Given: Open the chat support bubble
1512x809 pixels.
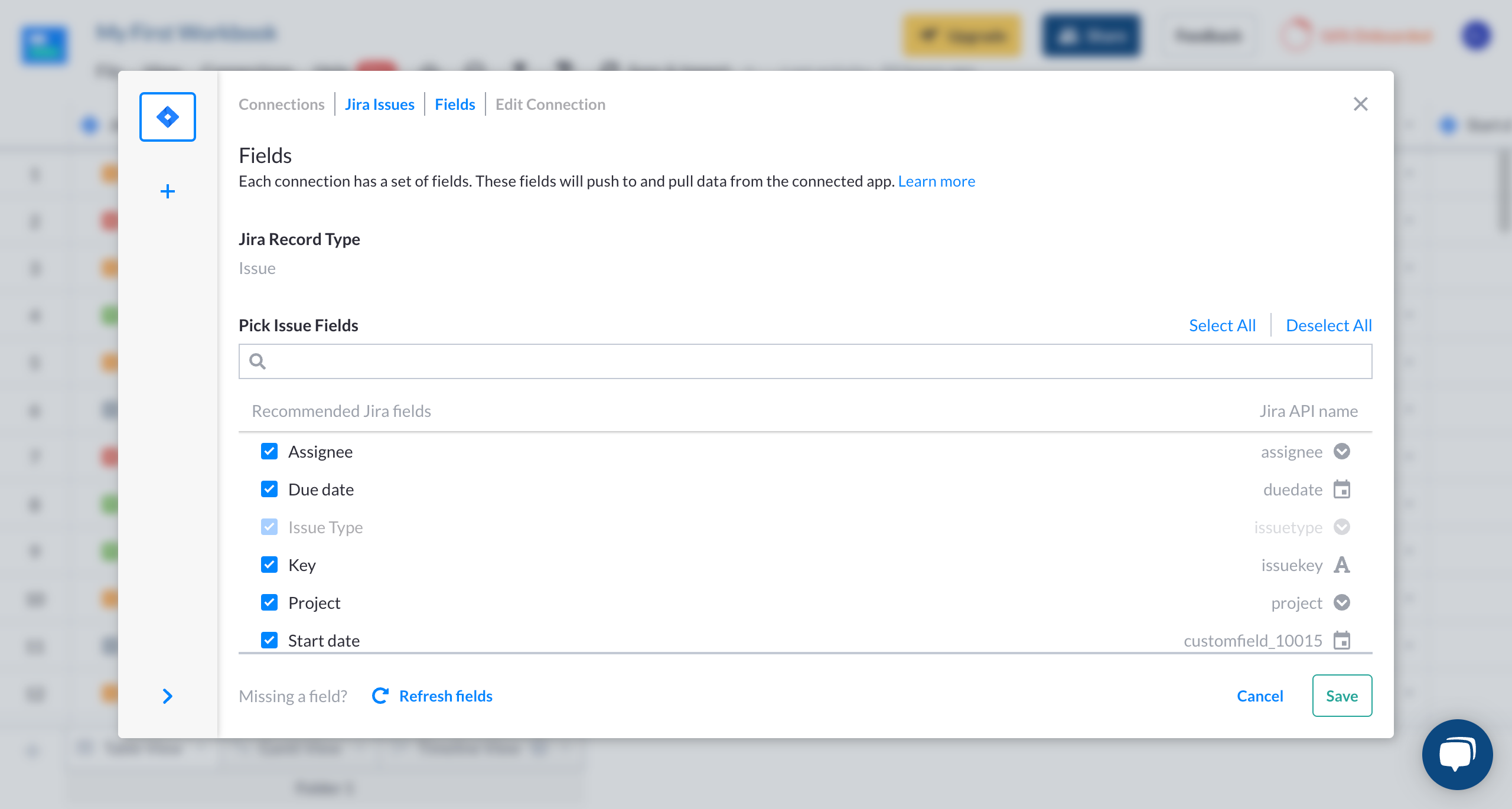Looking at the screenshot, I should click(1457, 755).
